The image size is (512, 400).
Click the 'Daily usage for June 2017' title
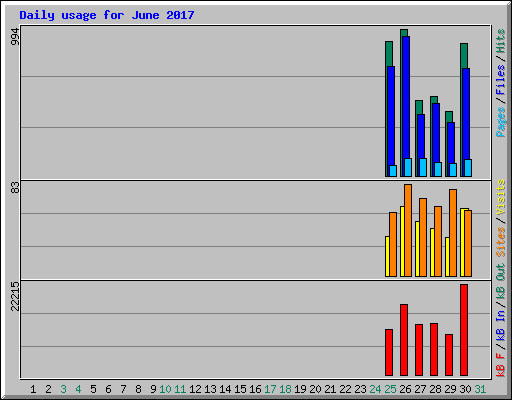click(107, 15)
